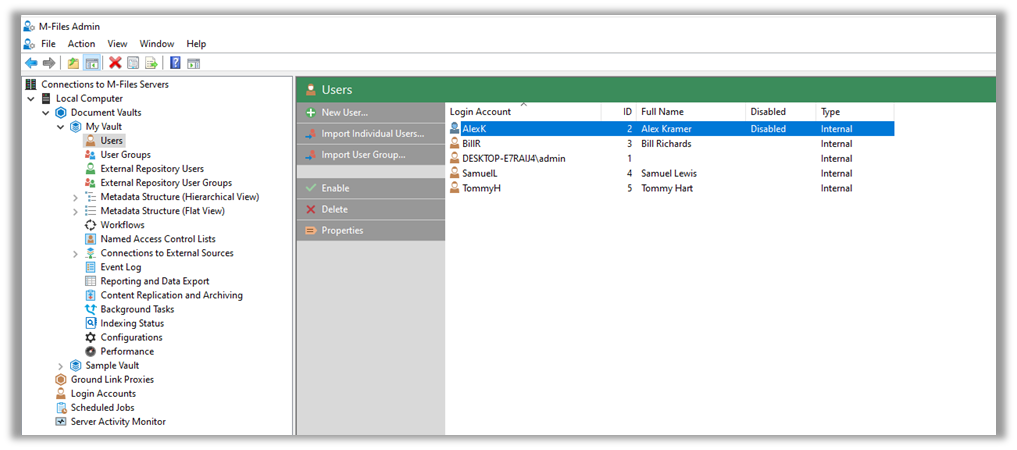Click the User Groups tree icon
This screenshot has height=450, width=1017.
coord(91,155)
